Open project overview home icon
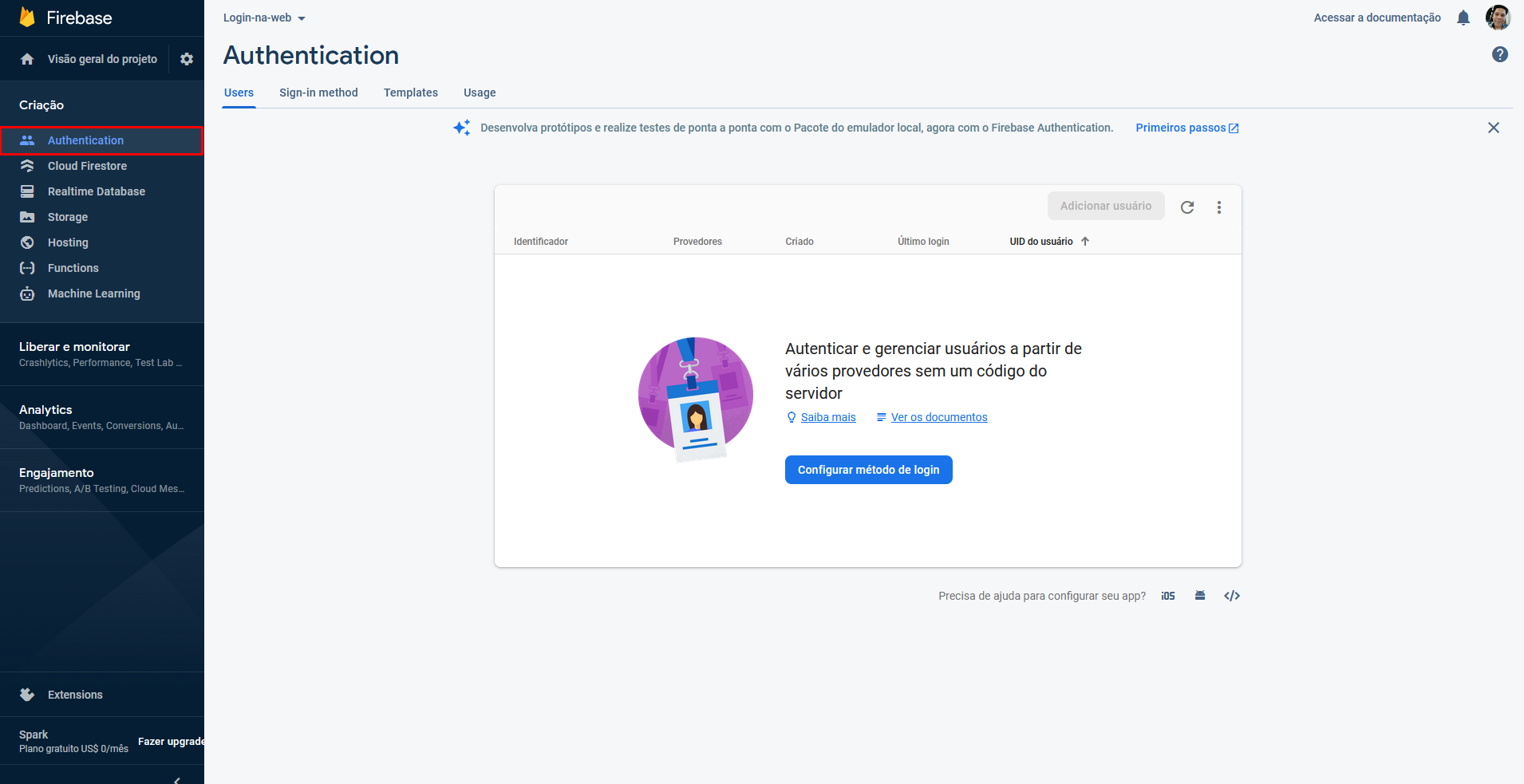Viewport: 1524px width, 784px height. click(27, 59)
